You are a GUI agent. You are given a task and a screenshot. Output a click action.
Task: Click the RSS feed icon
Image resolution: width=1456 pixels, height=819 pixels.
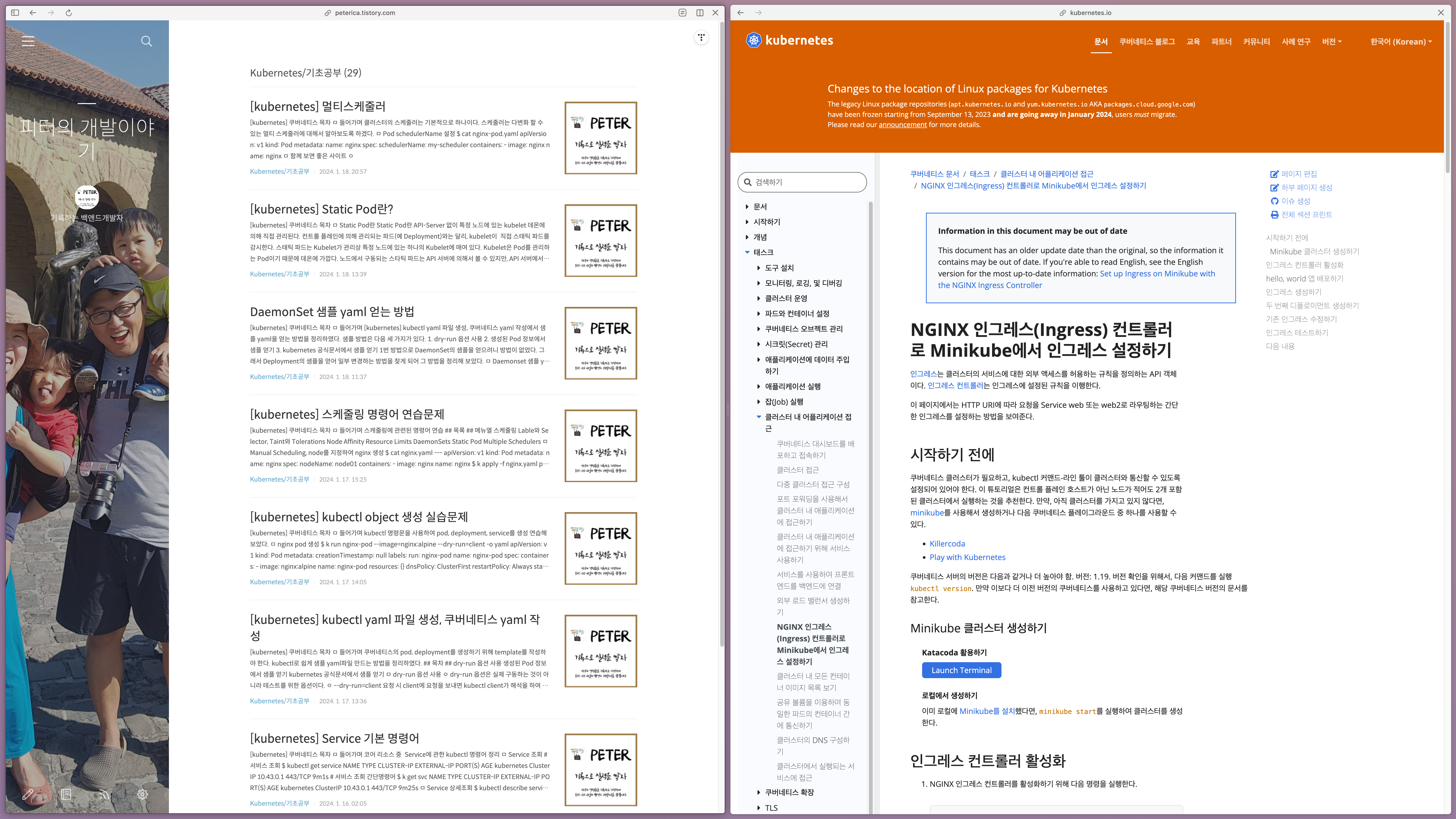point(104,794)
